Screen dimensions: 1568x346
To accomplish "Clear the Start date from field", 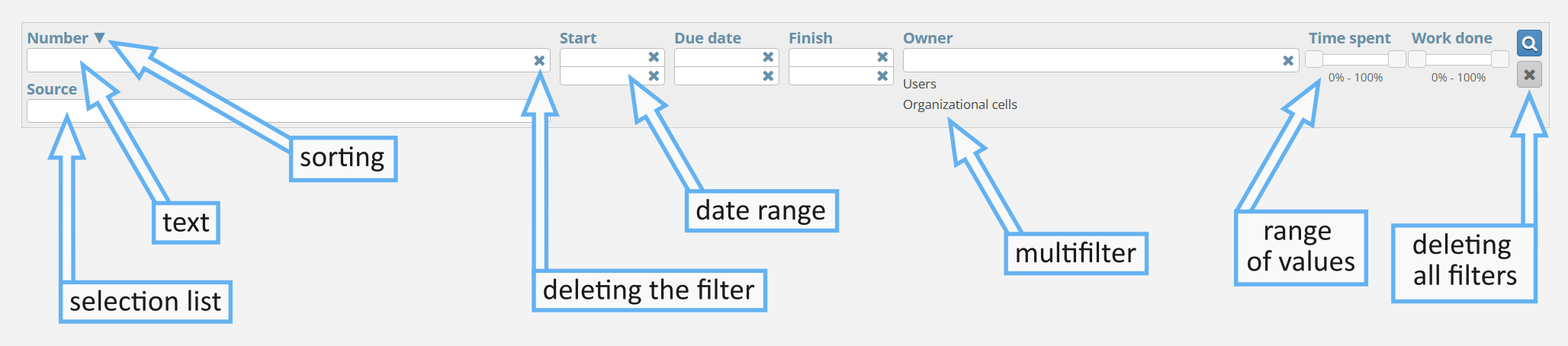I will coord(654,57).
